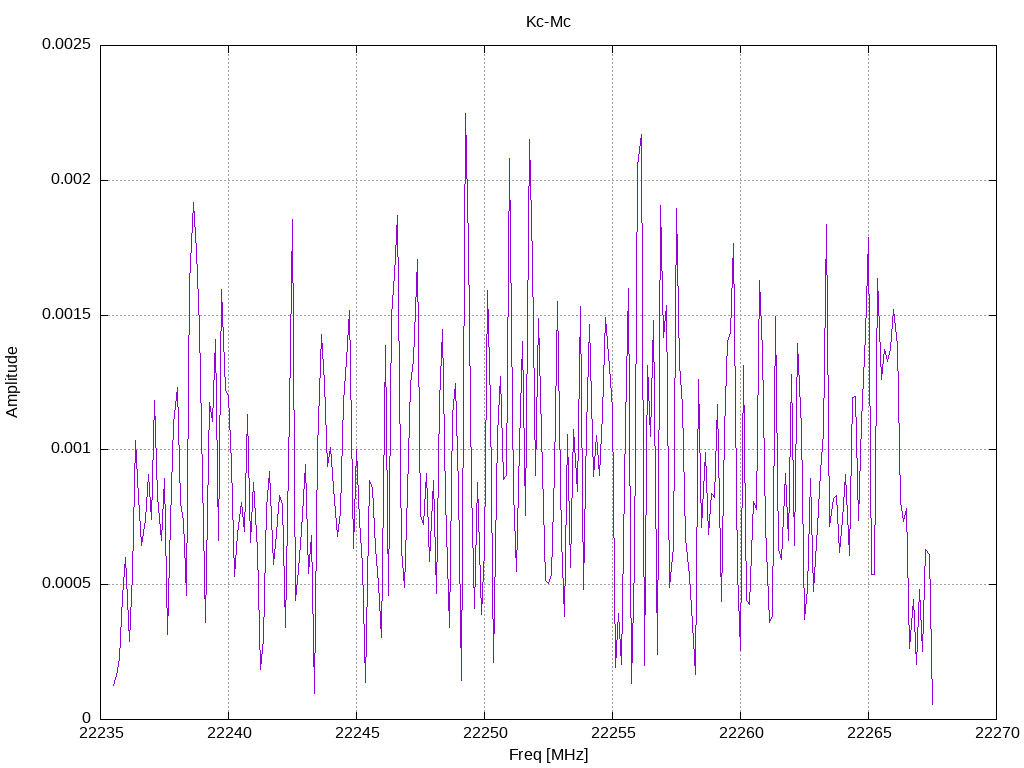Click the 22245 x-axis tick label
The height and width of the screenshot is (768, 1024).
point(357,733)
